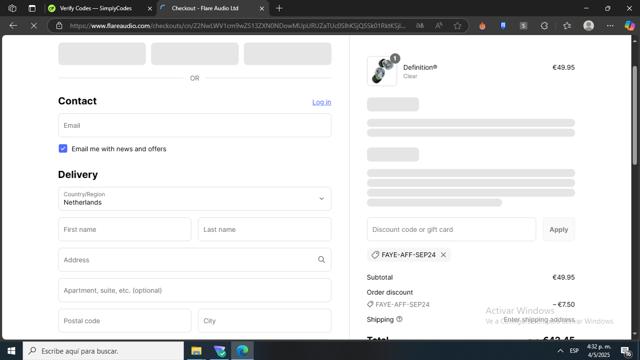Image resolution: width=640 pixels, height=360 pixels.
Task: Click the ESP language indicator
Action: coord(574,351)
